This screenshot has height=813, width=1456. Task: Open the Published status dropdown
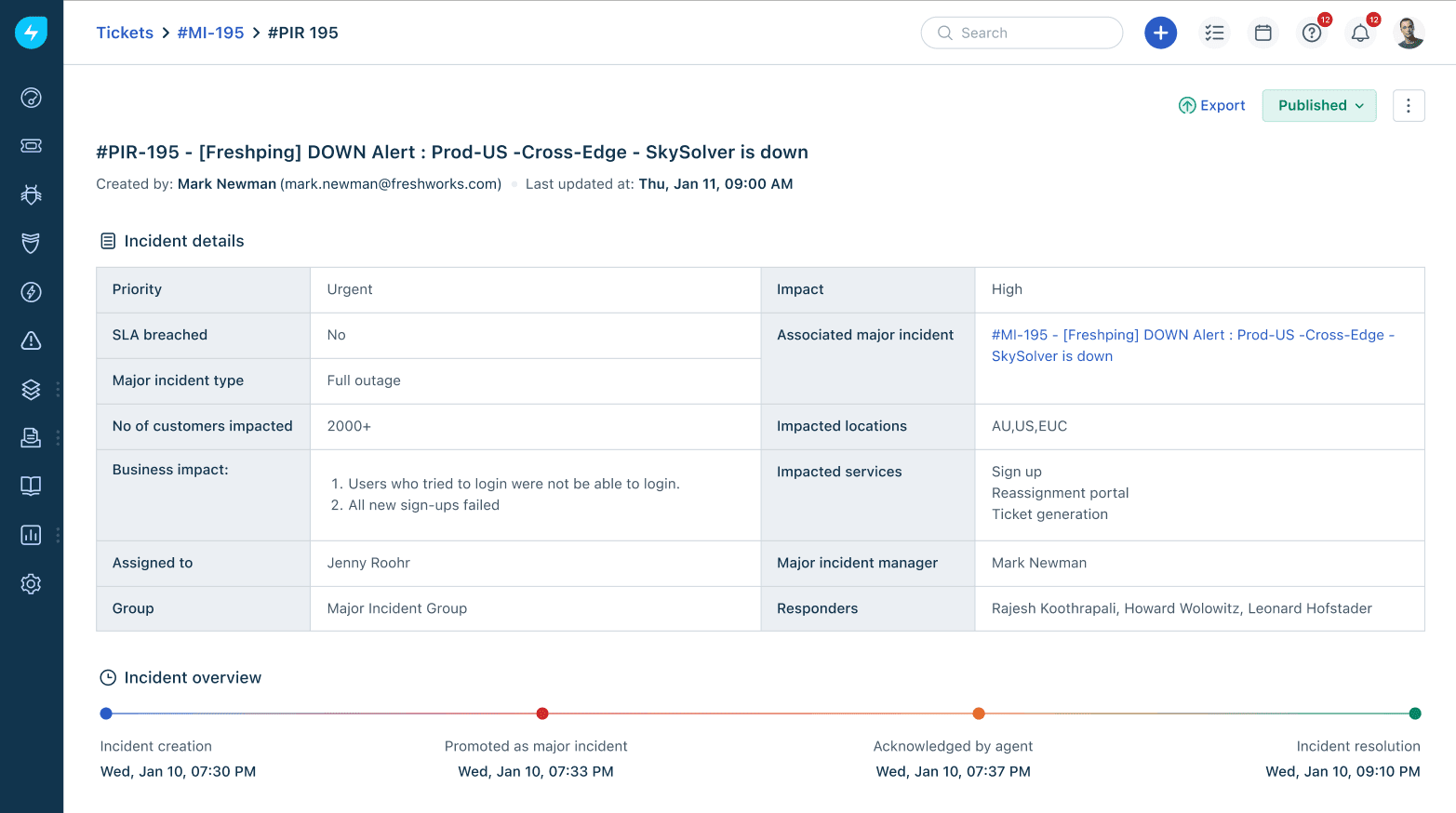click(x=1319, y=106)
